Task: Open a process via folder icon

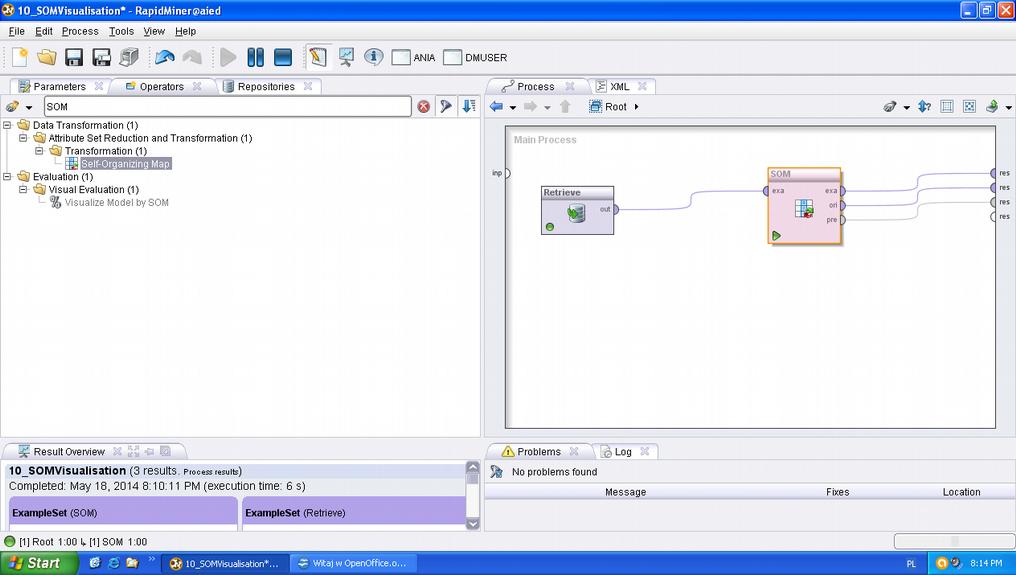Action: pos(47,57)
